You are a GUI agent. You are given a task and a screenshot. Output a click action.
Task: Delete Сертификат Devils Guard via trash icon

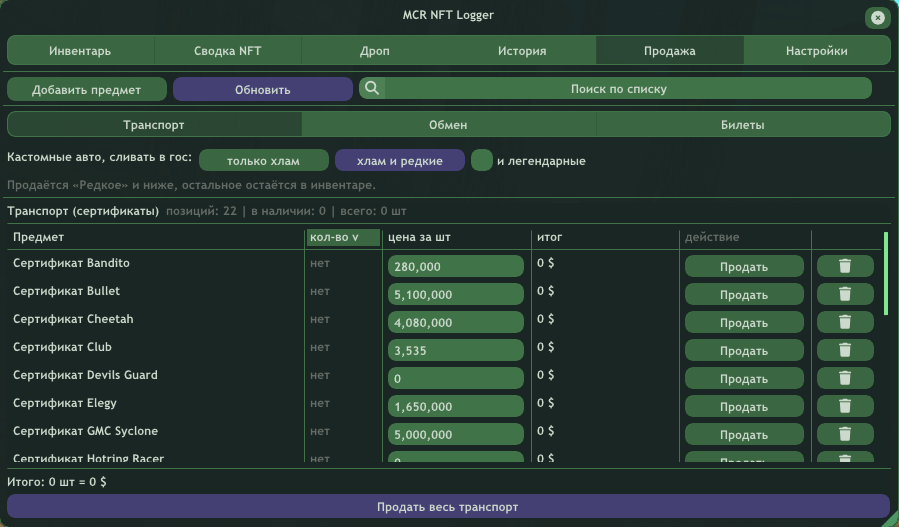click(845, 378)
